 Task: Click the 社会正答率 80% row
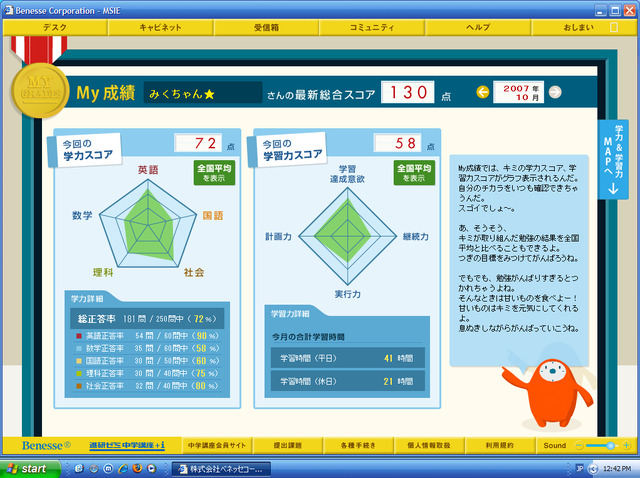148,386
